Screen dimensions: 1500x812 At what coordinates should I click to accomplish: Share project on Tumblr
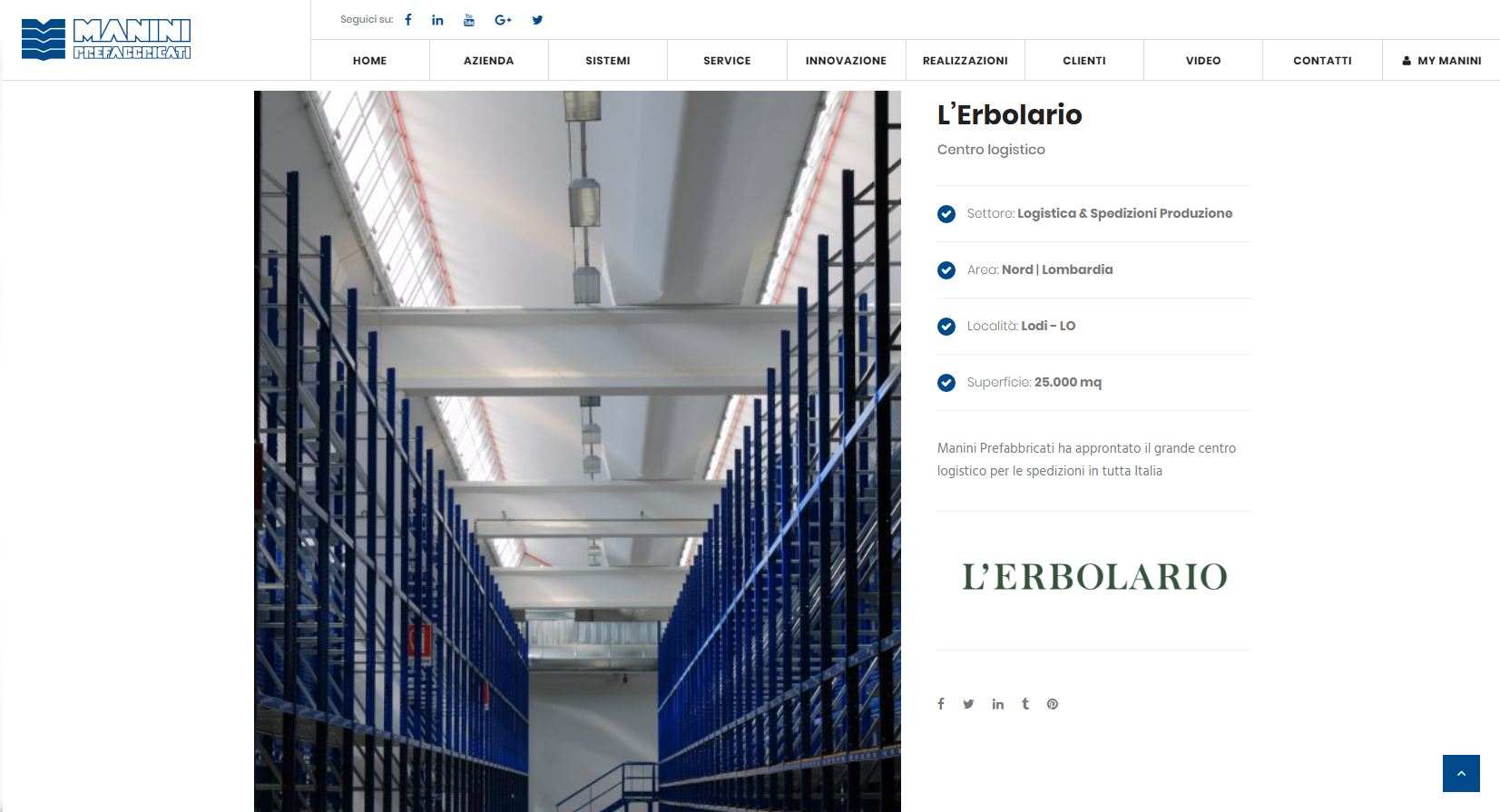(x=1025, y=704)
